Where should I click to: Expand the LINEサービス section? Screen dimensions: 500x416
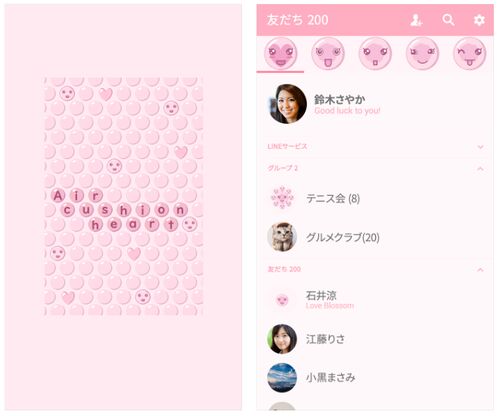click(x=375, y=146)
